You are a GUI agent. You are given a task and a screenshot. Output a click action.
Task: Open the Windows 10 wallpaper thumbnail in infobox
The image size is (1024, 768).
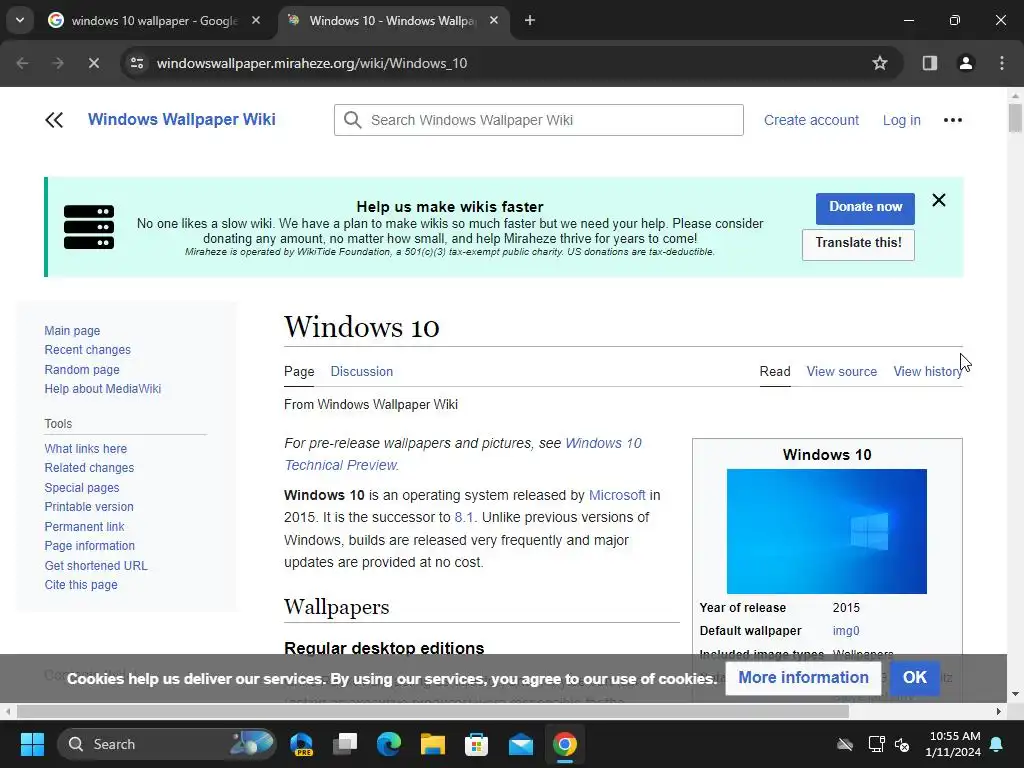pos(827,532)
